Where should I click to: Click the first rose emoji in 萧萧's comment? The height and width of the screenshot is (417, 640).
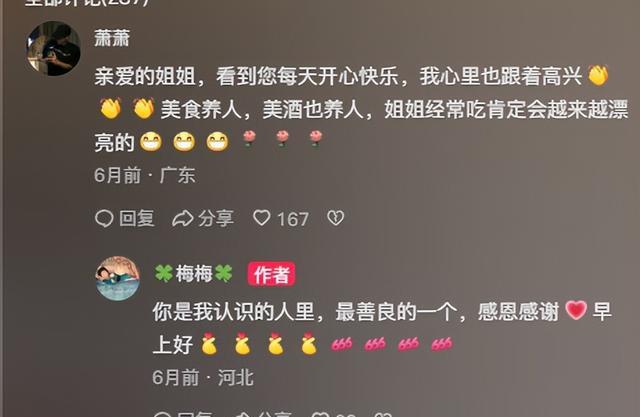pos(249,139)
